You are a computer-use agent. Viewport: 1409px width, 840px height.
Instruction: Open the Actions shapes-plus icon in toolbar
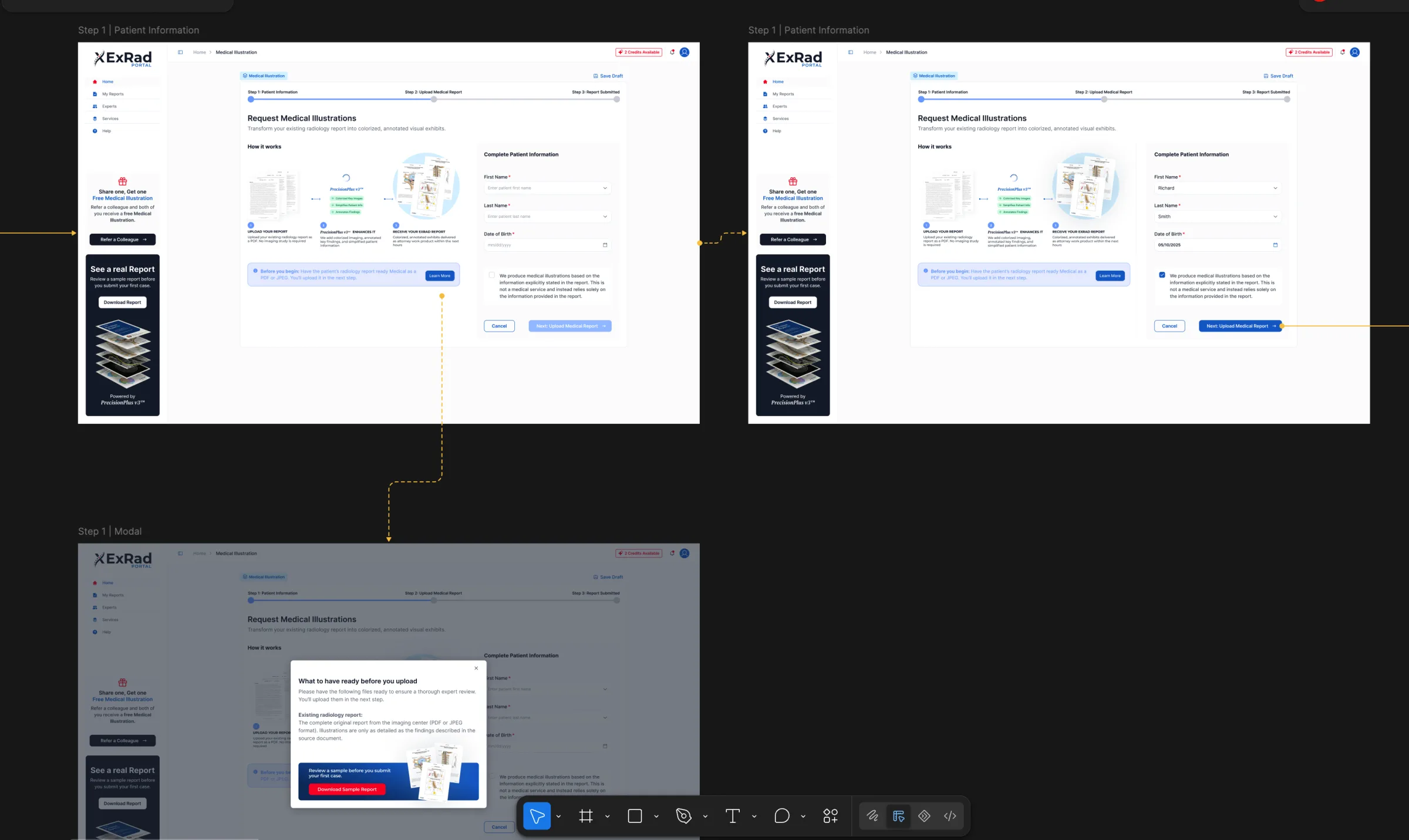830,816
